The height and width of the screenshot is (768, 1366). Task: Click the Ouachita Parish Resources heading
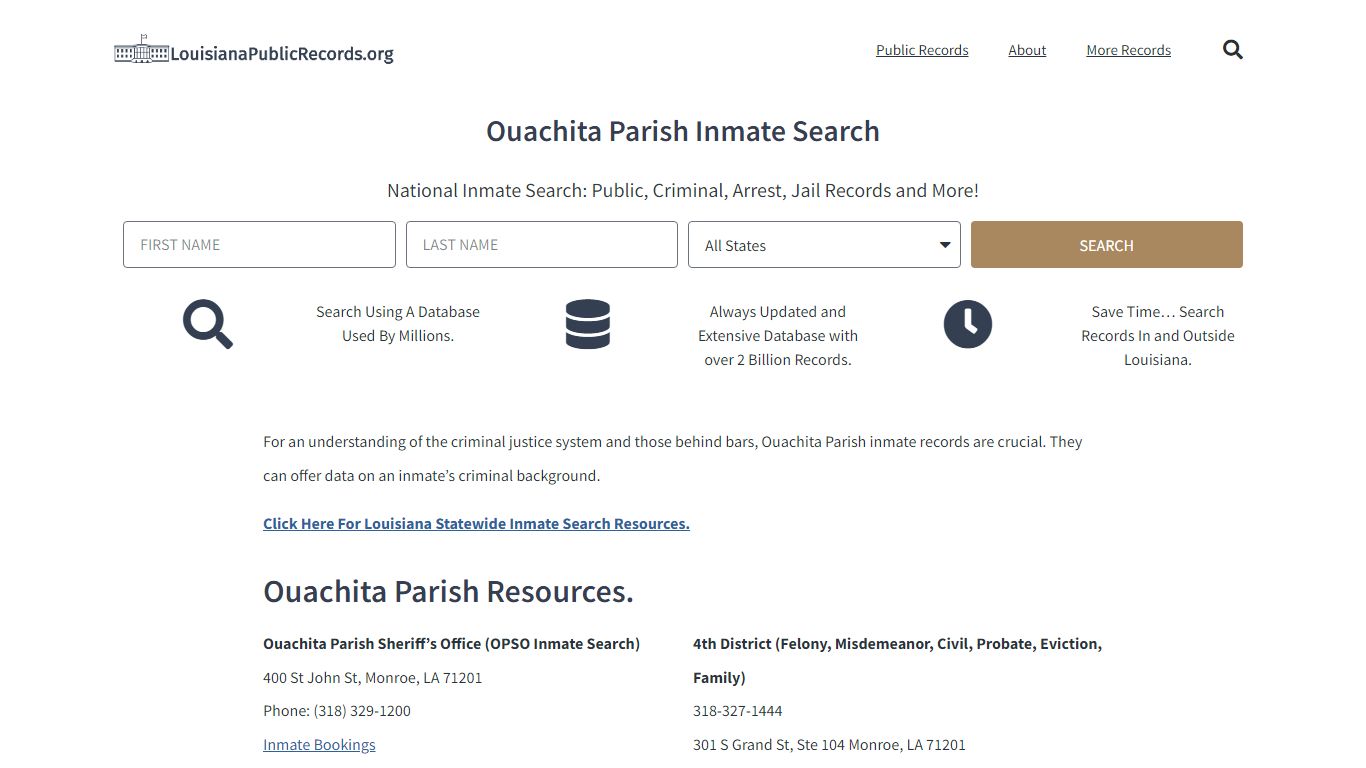(448, 591)
